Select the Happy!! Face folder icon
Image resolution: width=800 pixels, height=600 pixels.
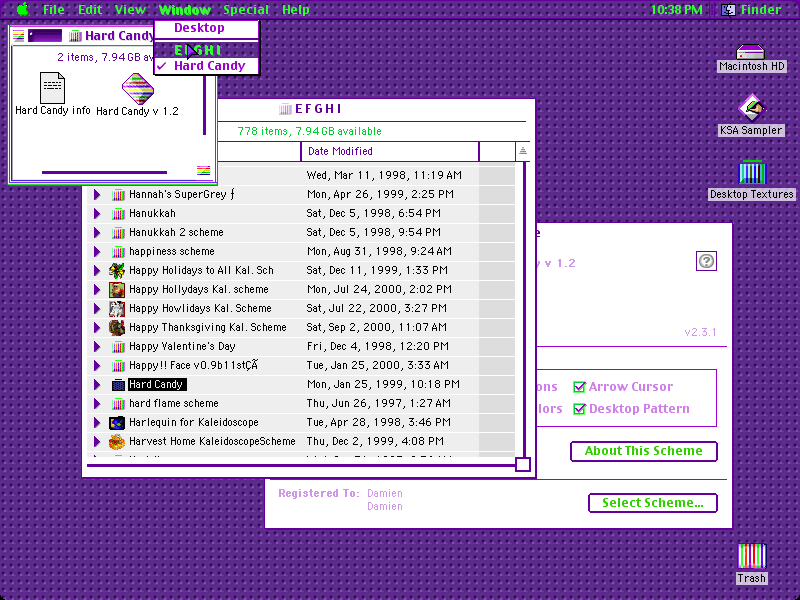point(118,366)
